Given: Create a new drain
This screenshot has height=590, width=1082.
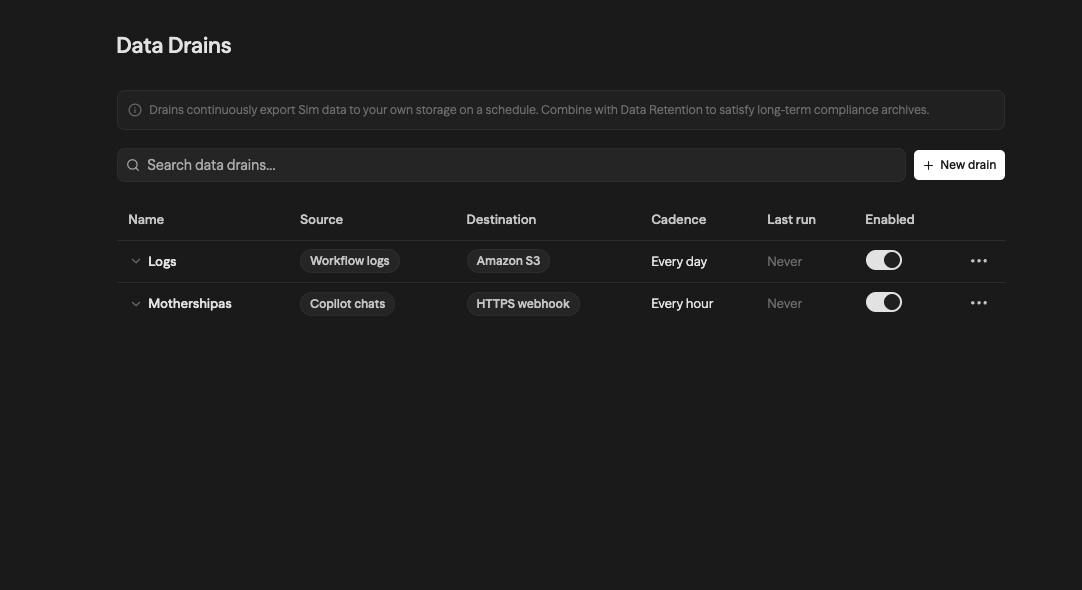Looking at the screenshot, I should 959,165.
